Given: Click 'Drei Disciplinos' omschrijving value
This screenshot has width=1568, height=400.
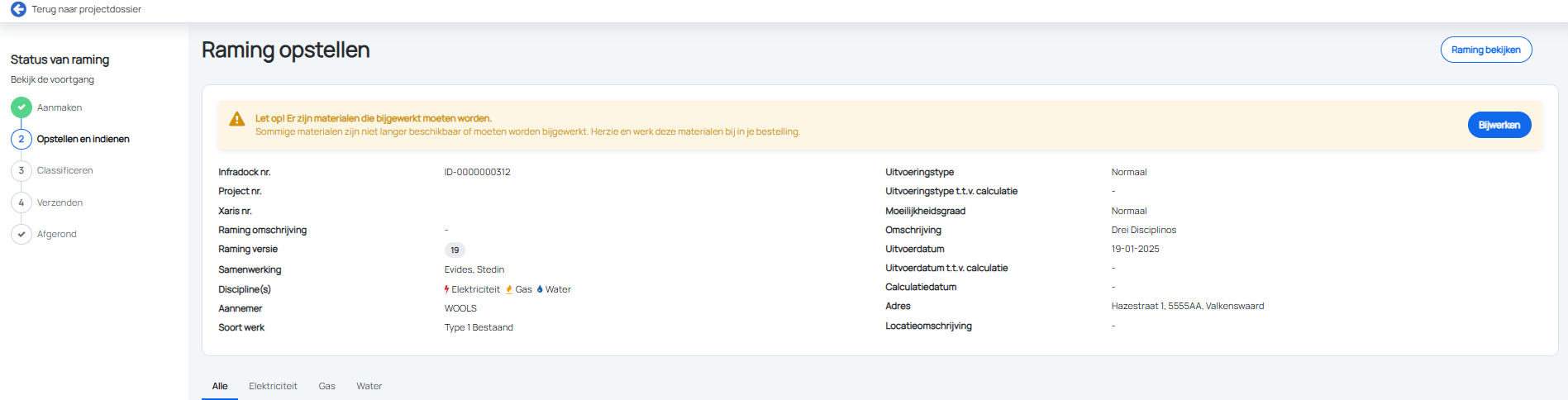Looking at the screenshot, I should pyautogui.click(x=1143, y=230).
